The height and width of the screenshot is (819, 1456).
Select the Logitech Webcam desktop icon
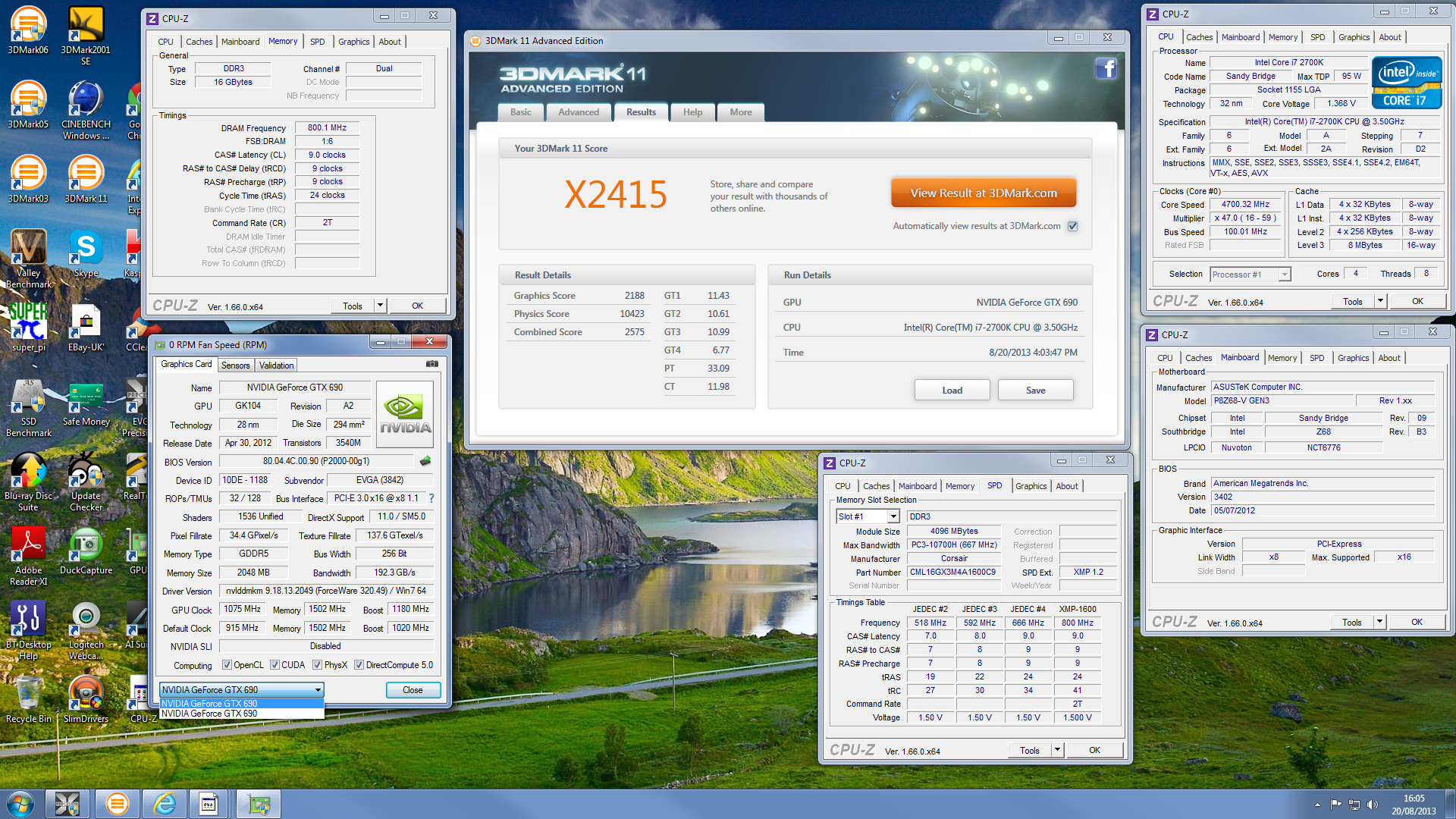click(x=86, y=630)
